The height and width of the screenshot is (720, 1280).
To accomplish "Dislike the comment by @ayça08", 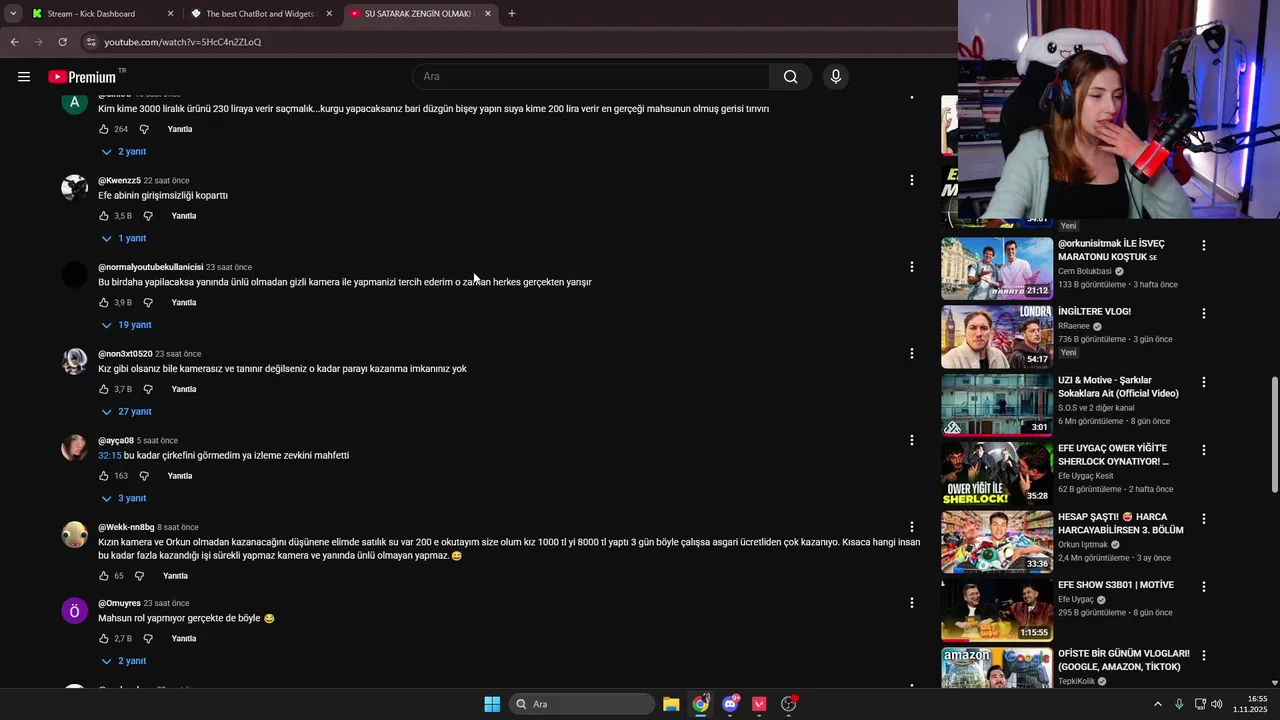I will (144, 476).
